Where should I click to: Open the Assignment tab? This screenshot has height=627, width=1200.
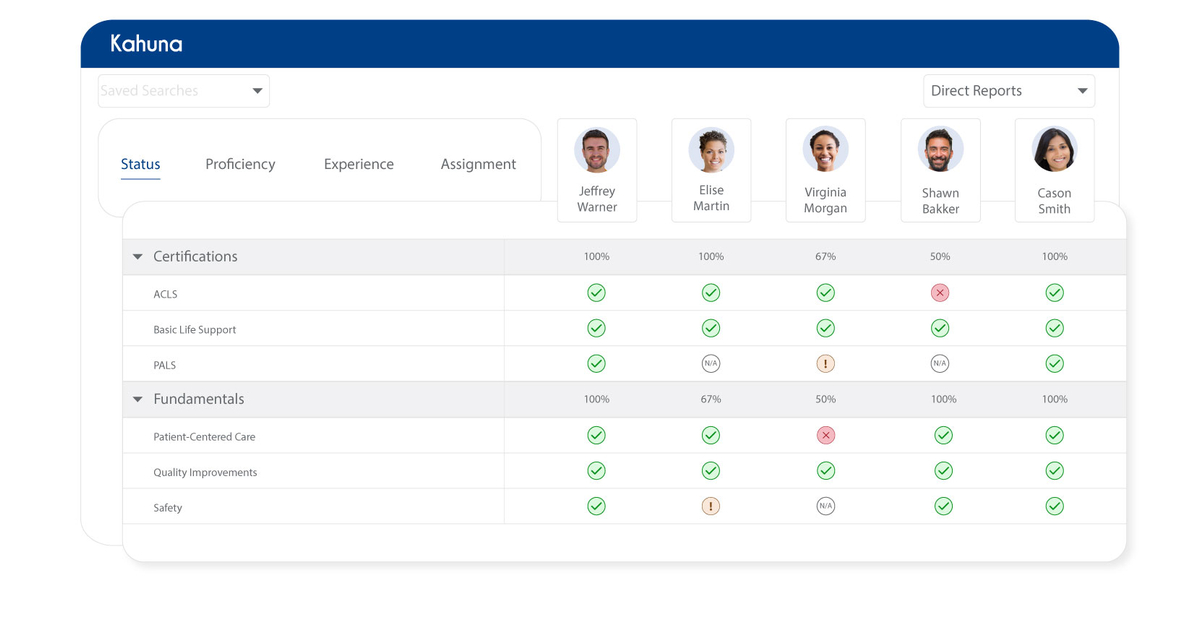[478, 163]
